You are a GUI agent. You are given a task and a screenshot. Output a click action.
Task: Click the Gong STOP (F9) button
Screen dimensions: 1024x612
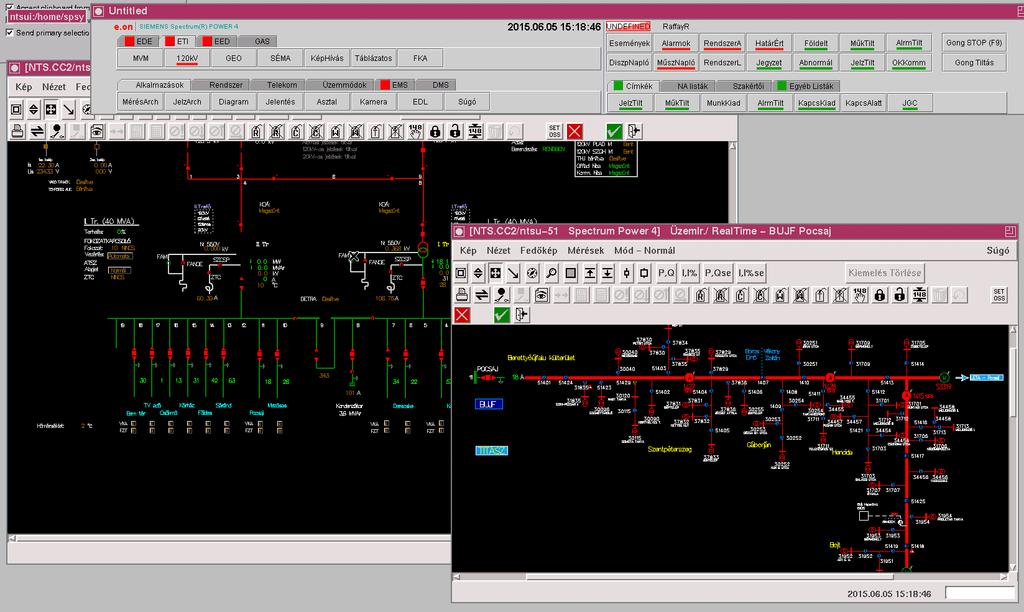pos(974,43)
